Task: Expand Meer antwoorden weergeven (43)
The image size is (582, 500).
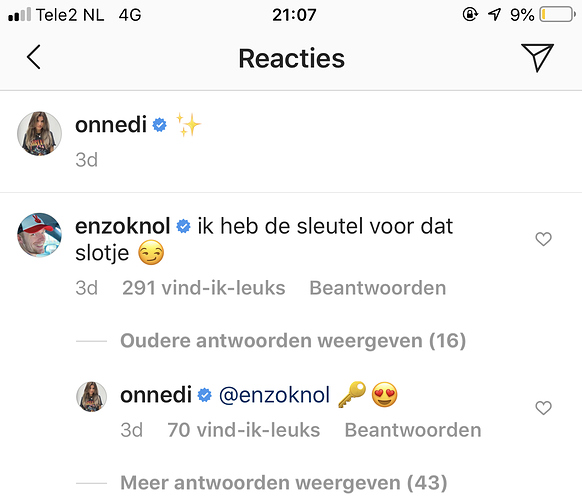Action: [284, 483]
